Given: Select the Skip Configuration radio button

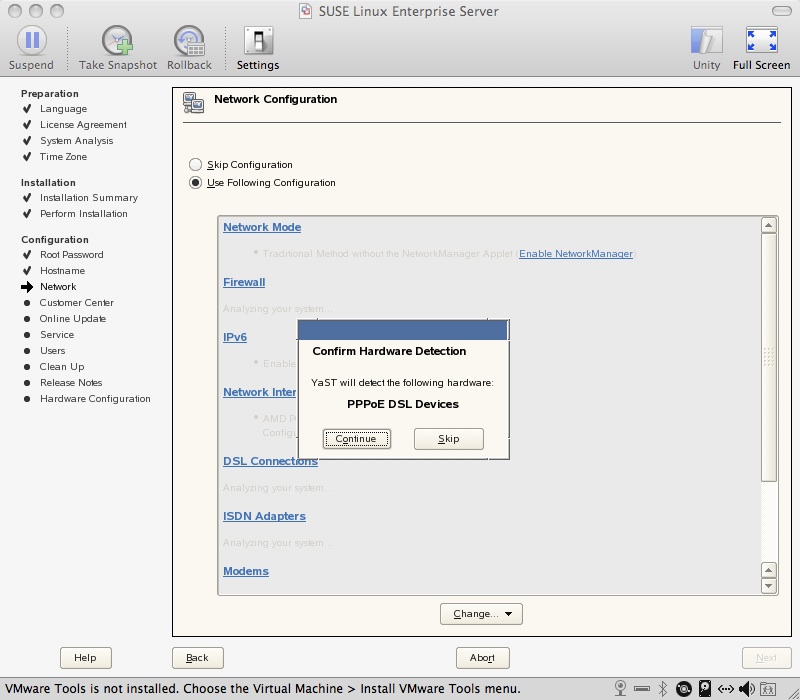Looking at the screenshot, I should coord(195,164).
